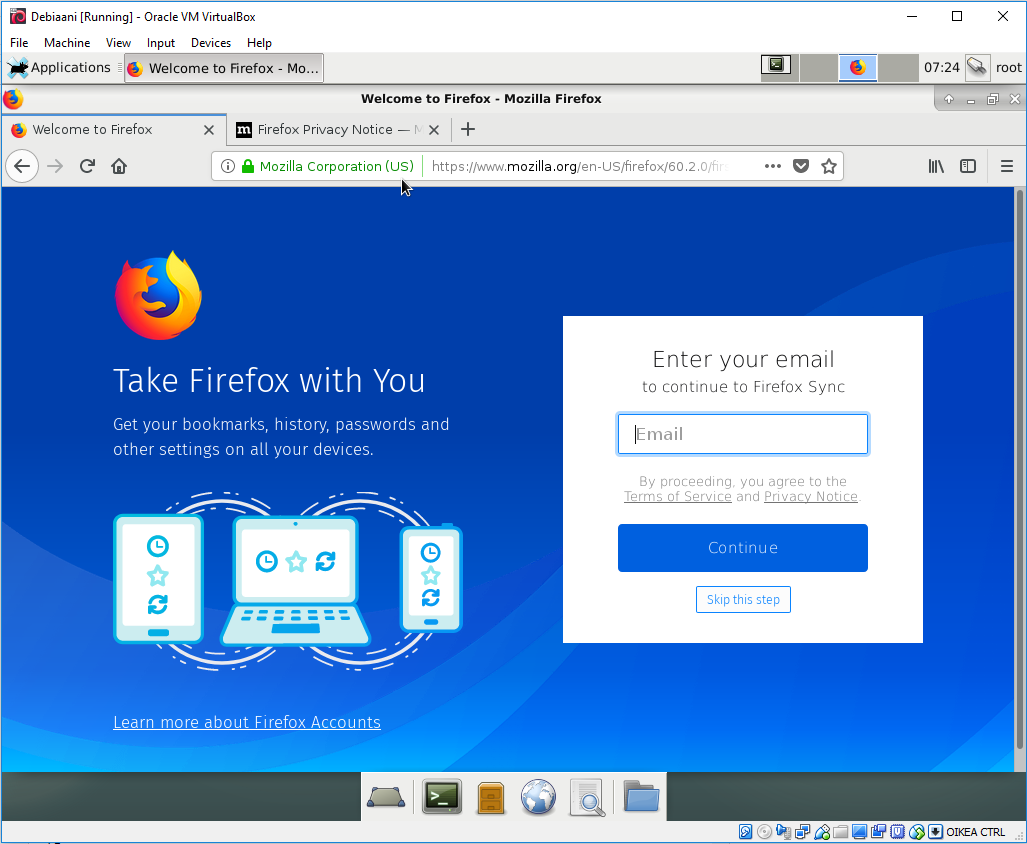Open the Firefox Library icon
Screen dimensions: 1027x844
(936, 166)
